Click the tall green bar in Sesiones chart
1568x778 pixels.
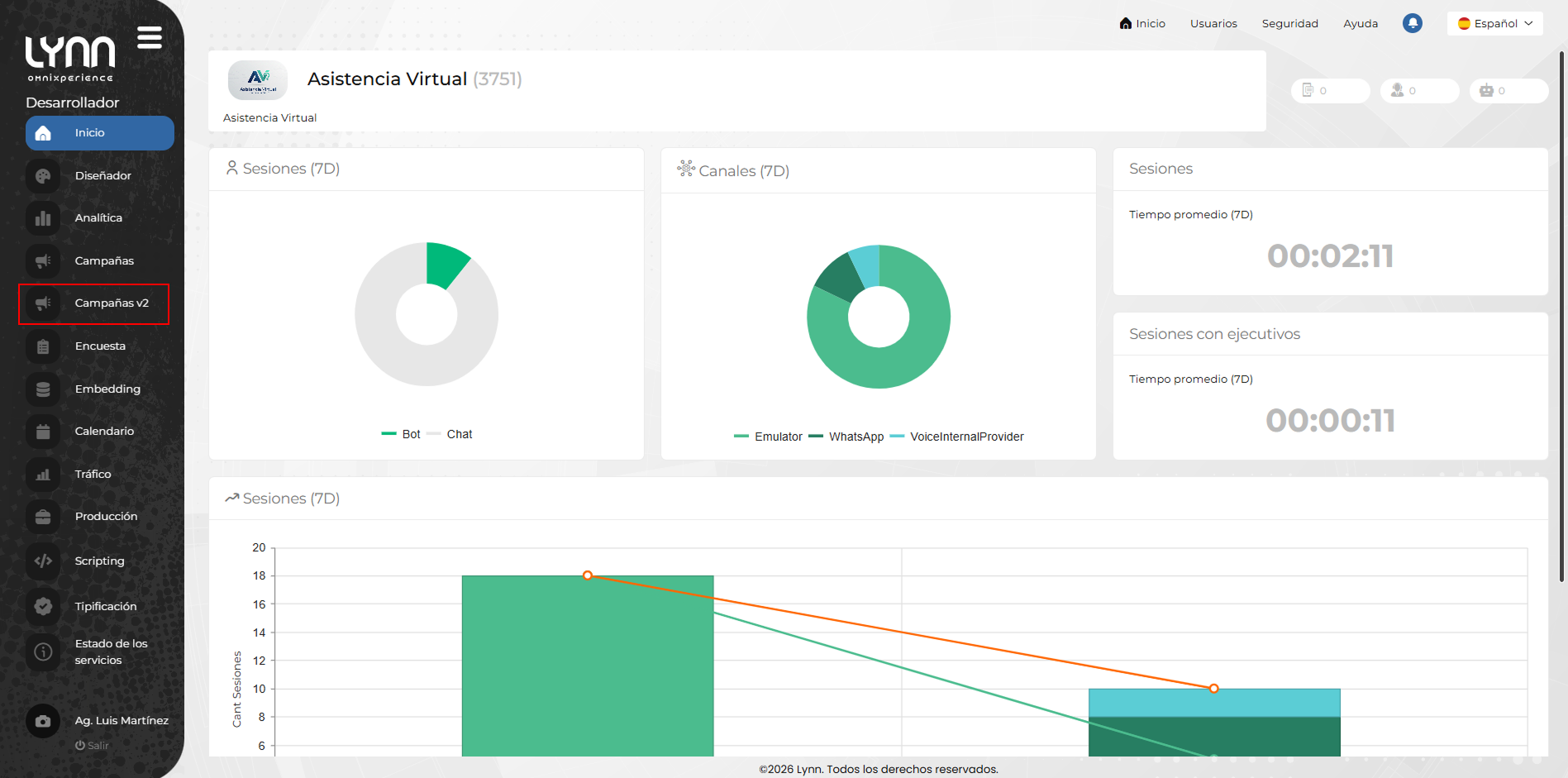pos(588,666)
